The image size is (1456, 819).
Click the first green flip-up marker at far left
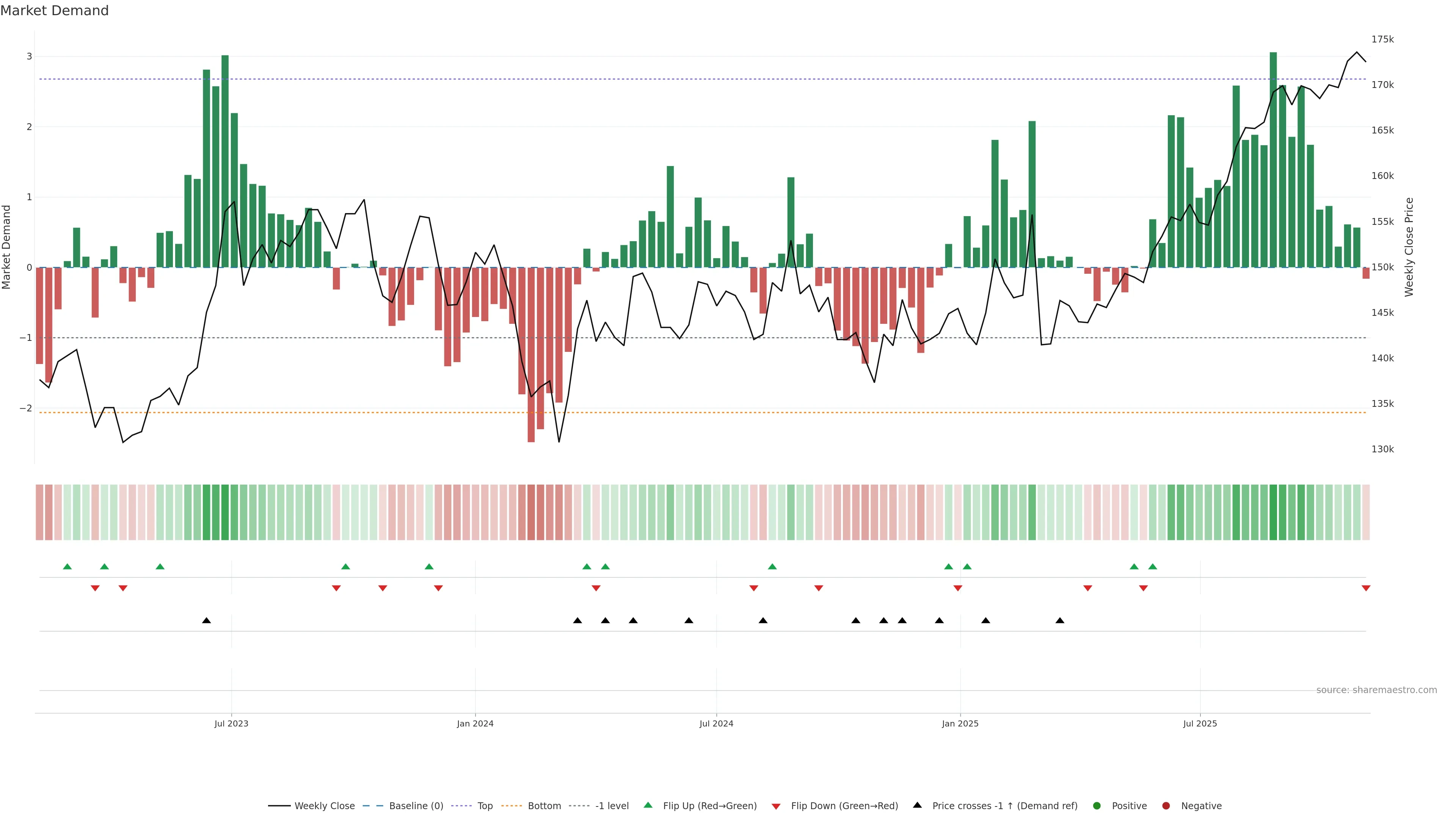(67, 566)
